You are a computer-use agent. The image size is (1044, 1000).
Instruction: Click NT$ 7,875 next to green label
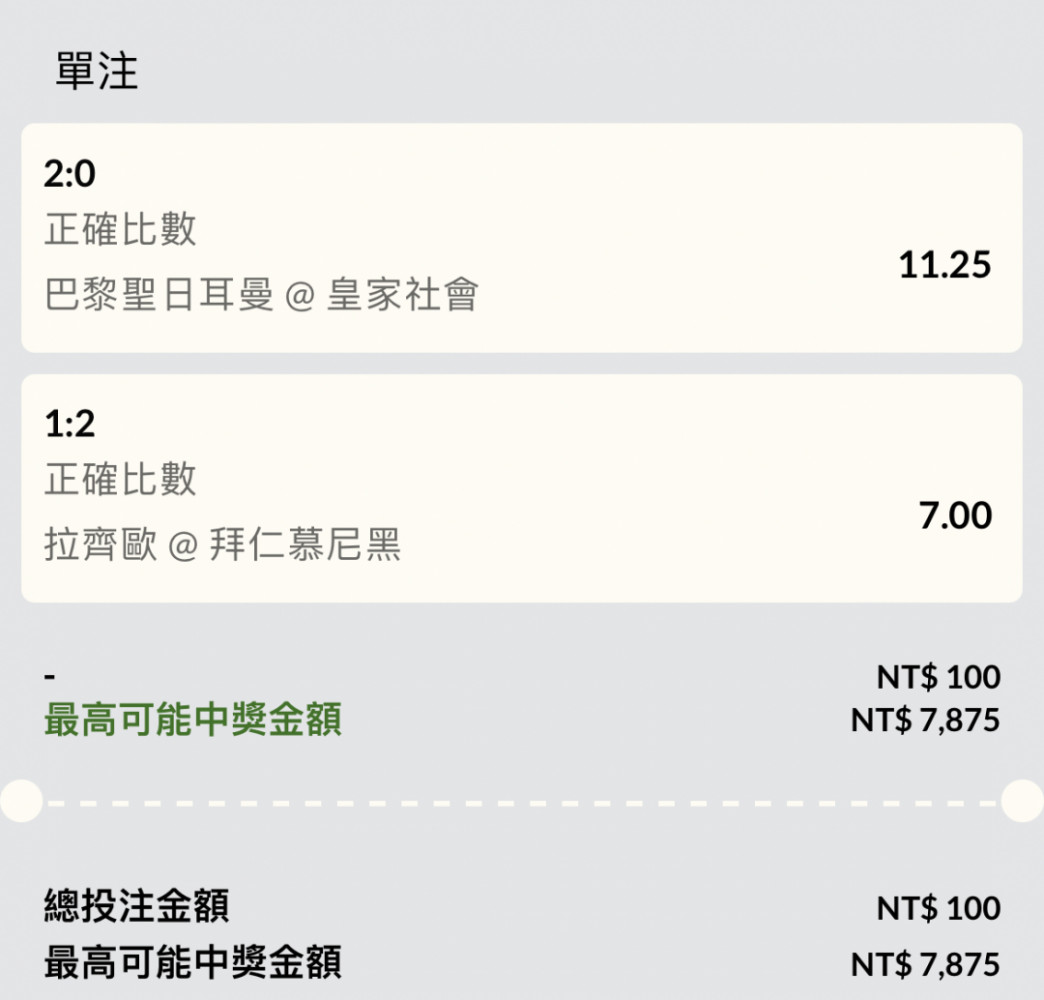click(925, 720)
